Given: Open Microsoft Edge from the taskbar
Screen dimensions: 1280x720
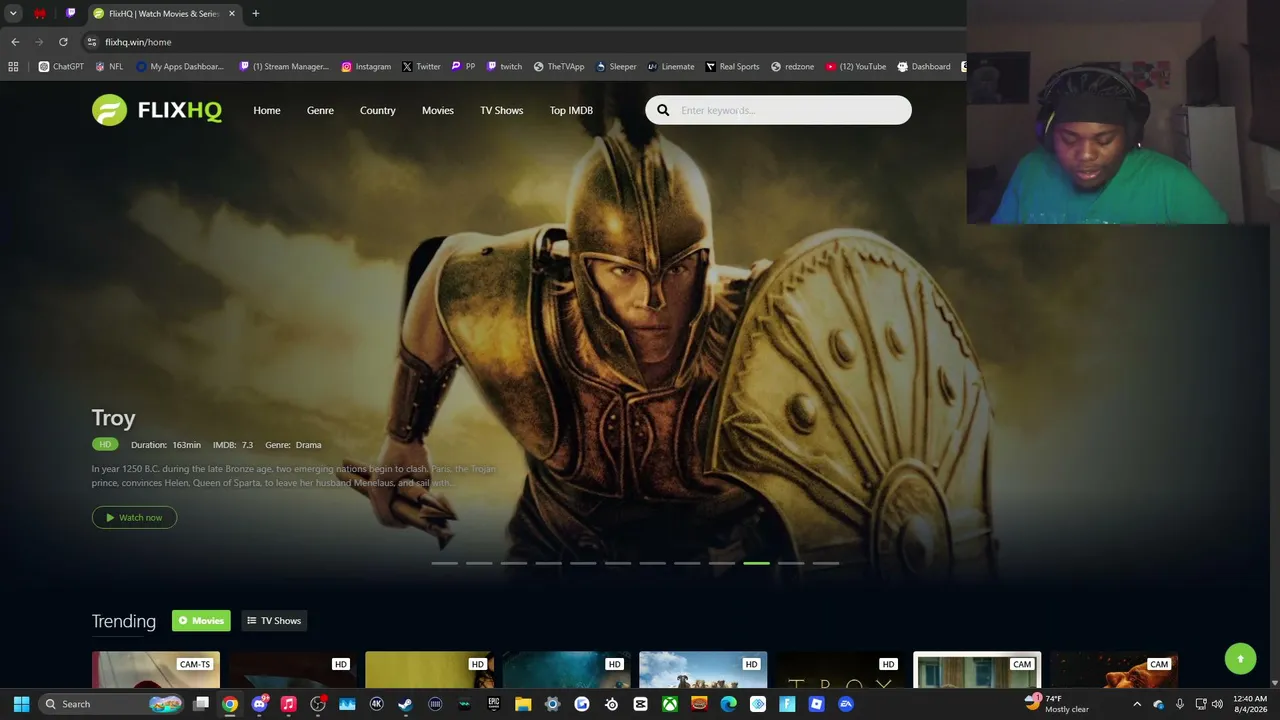Looking at the screenshot, I should point(728,704).
